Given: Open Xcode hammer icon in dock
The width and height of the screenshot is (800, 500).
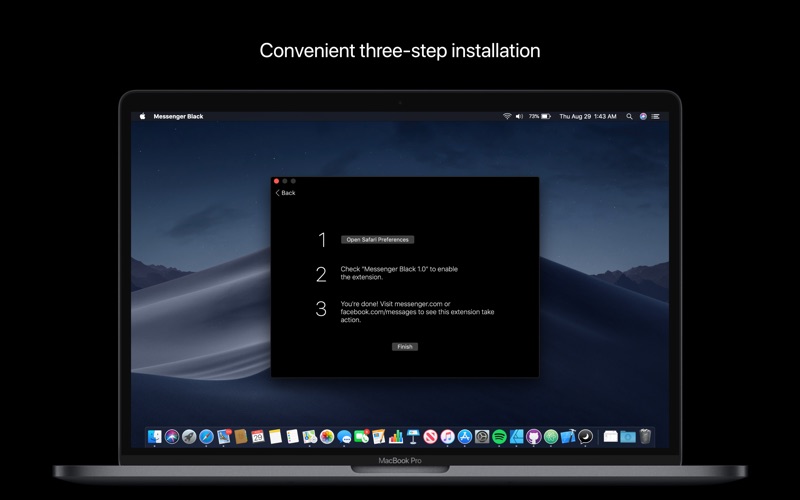Looking at the screenshot, I should [x=568, y=437].
